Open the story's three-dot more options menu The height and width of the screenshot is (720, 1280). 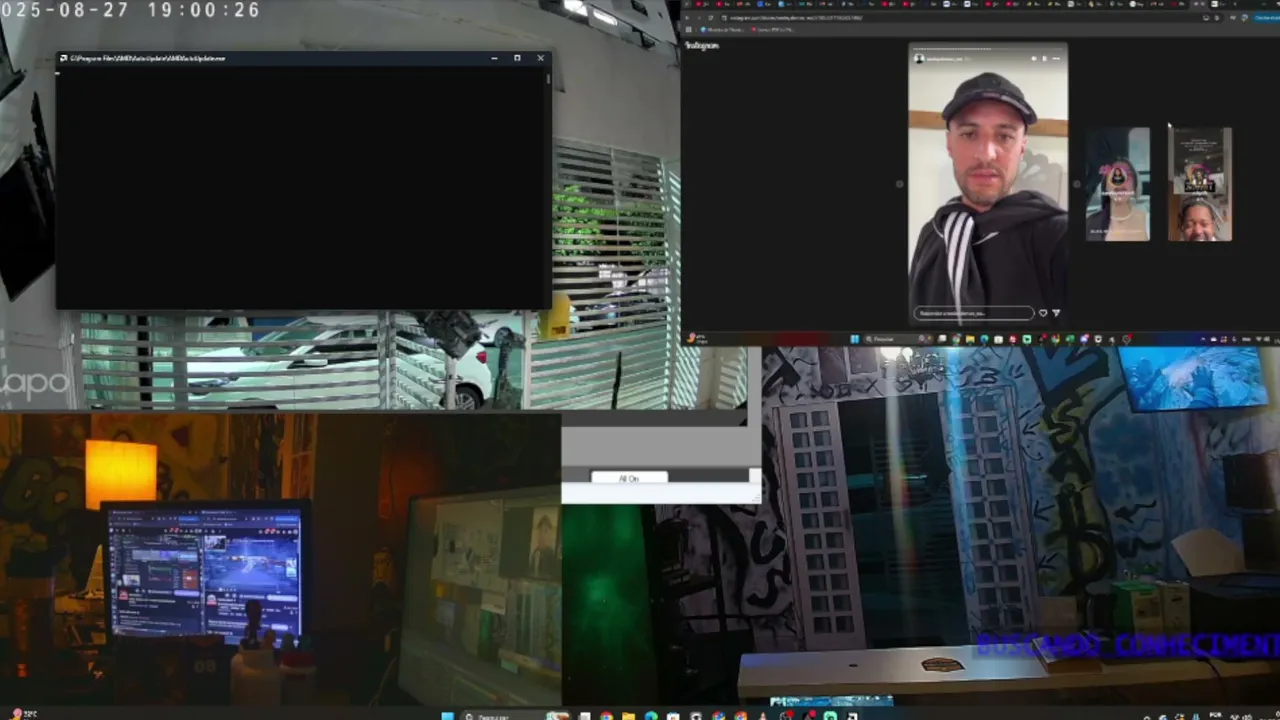1056,58
